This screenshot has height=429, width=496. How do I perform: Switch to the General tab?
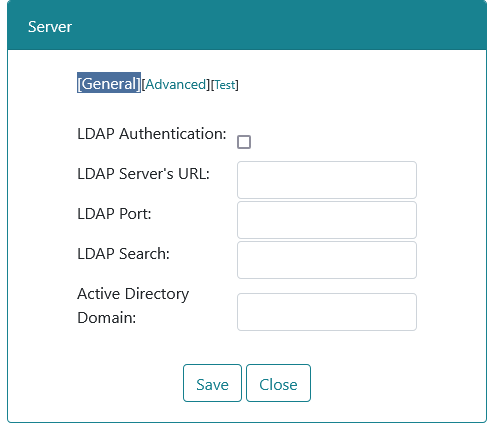click(x=109, y=83)
